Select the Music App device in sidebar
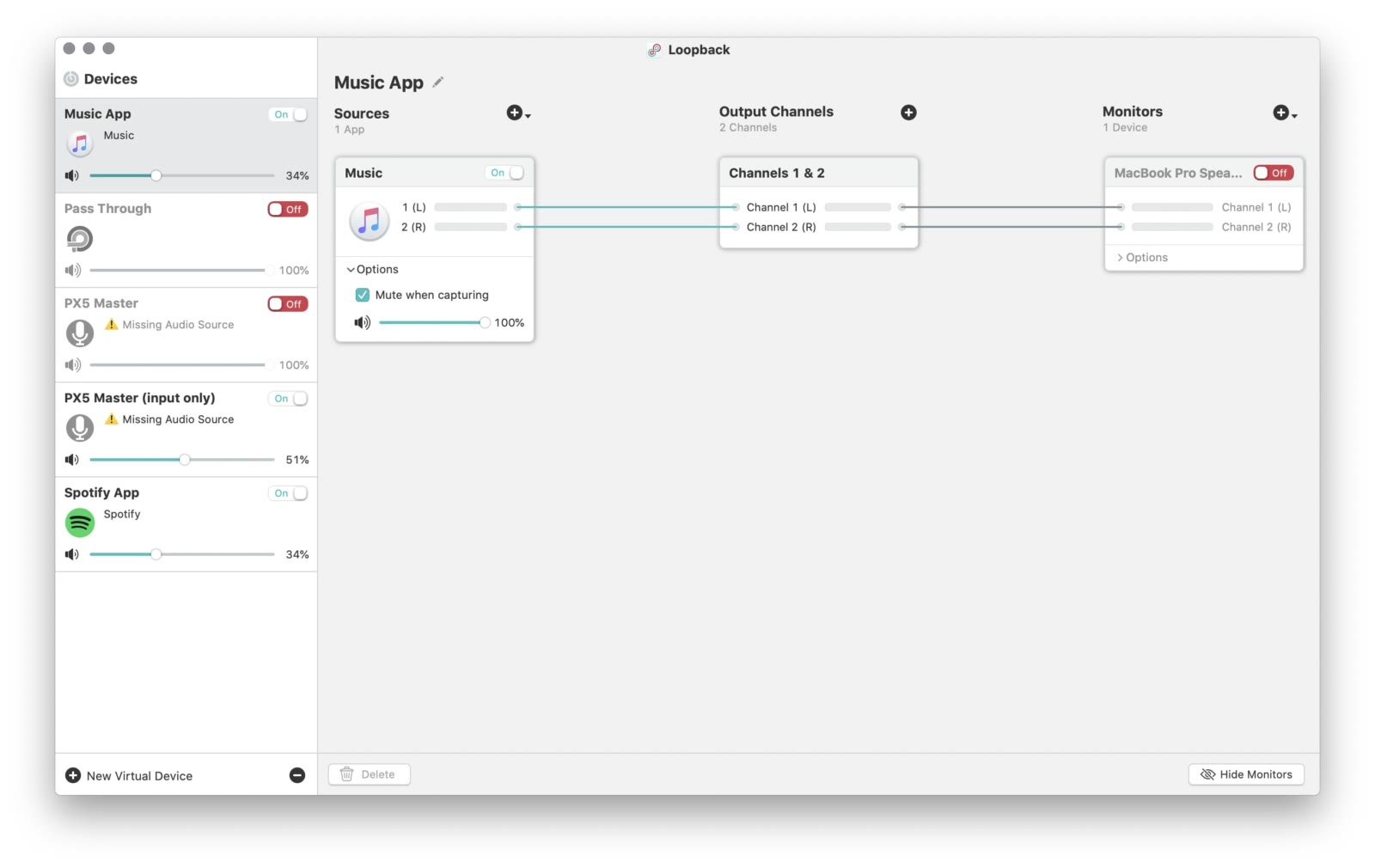The height and width of the screenshot is (868, 1375). click(x=186, y=145)
